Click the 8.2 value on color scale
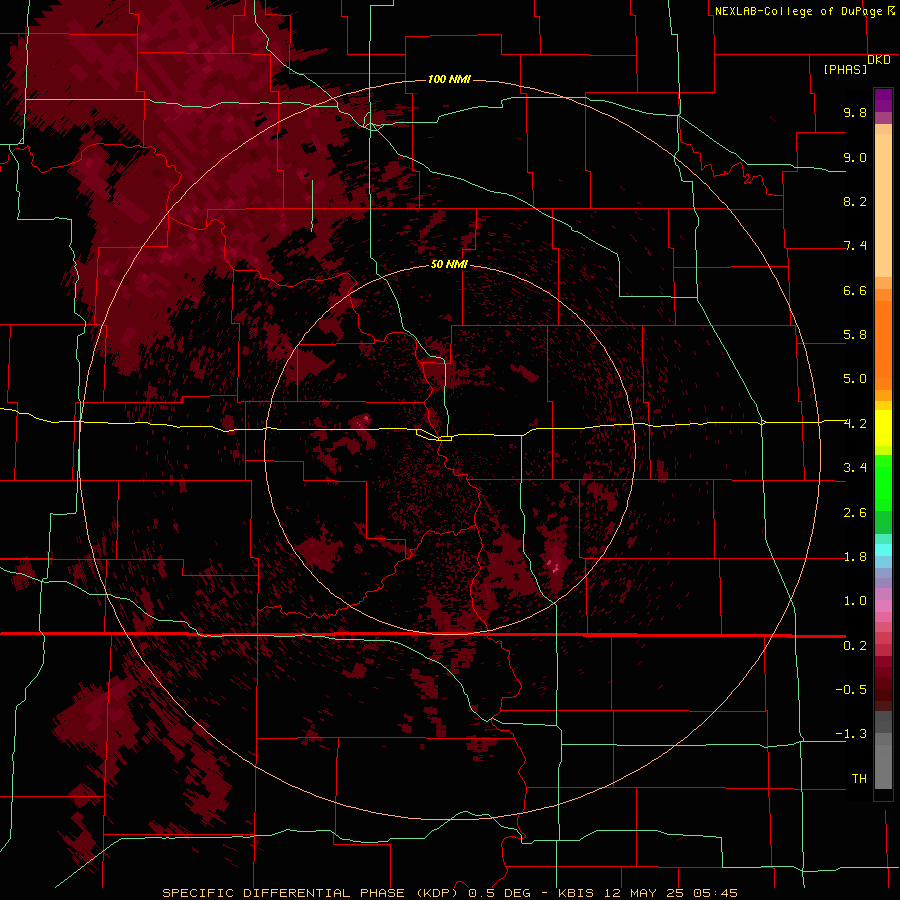Viewport: 900px width, 900px height. 855,201
